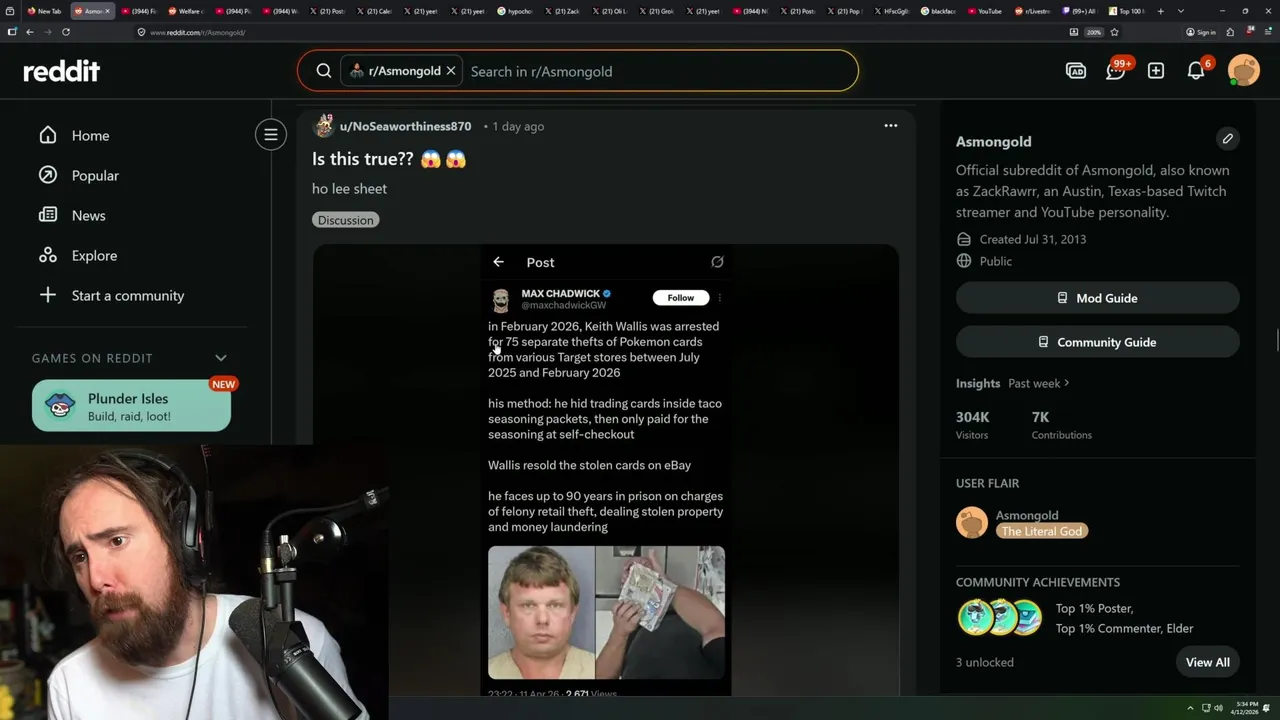Screen dimensions: 1280x720
Task: Collapse the Games on Reddit section
Action: click(221, 358)
